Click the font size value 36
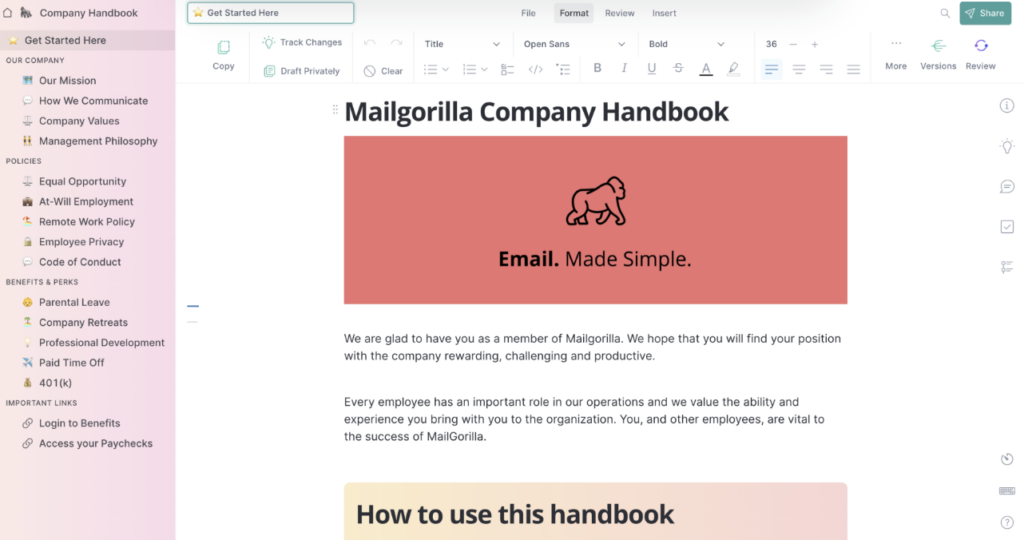Image resolution: width=1024 pixels, height=540 pixels. 771,44
